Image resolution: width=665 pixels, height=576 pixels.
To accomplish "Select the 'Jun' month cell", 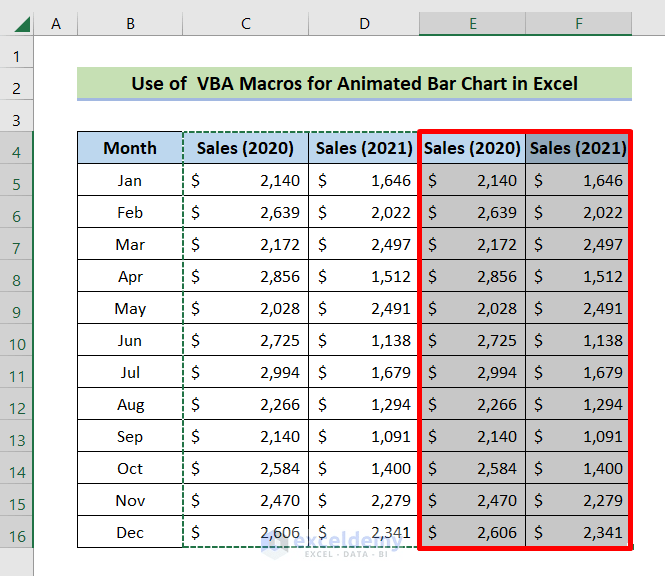I will [130, 340].
